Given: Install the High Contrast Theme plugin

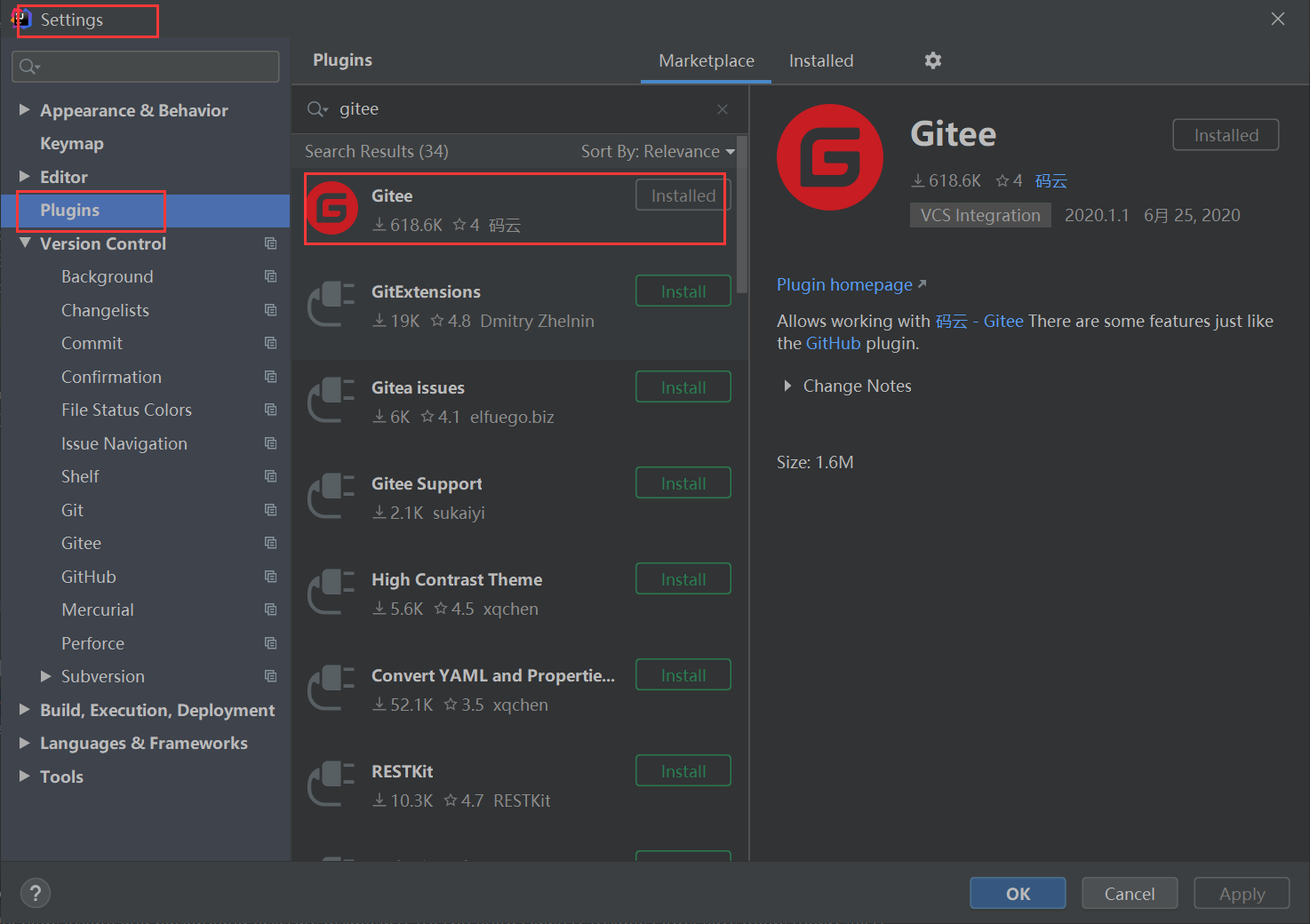Looking at the screenshot, I should [683, 579].
